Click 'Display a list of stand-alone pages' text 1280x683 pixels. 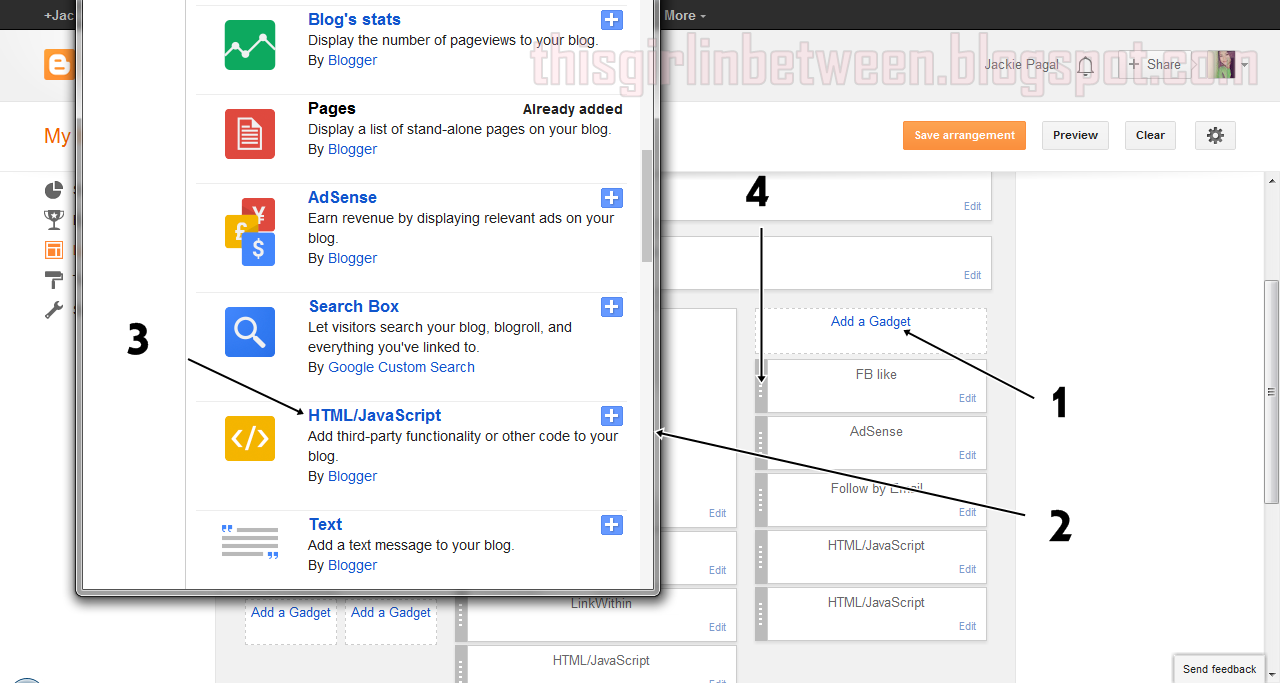pos(459,129)
